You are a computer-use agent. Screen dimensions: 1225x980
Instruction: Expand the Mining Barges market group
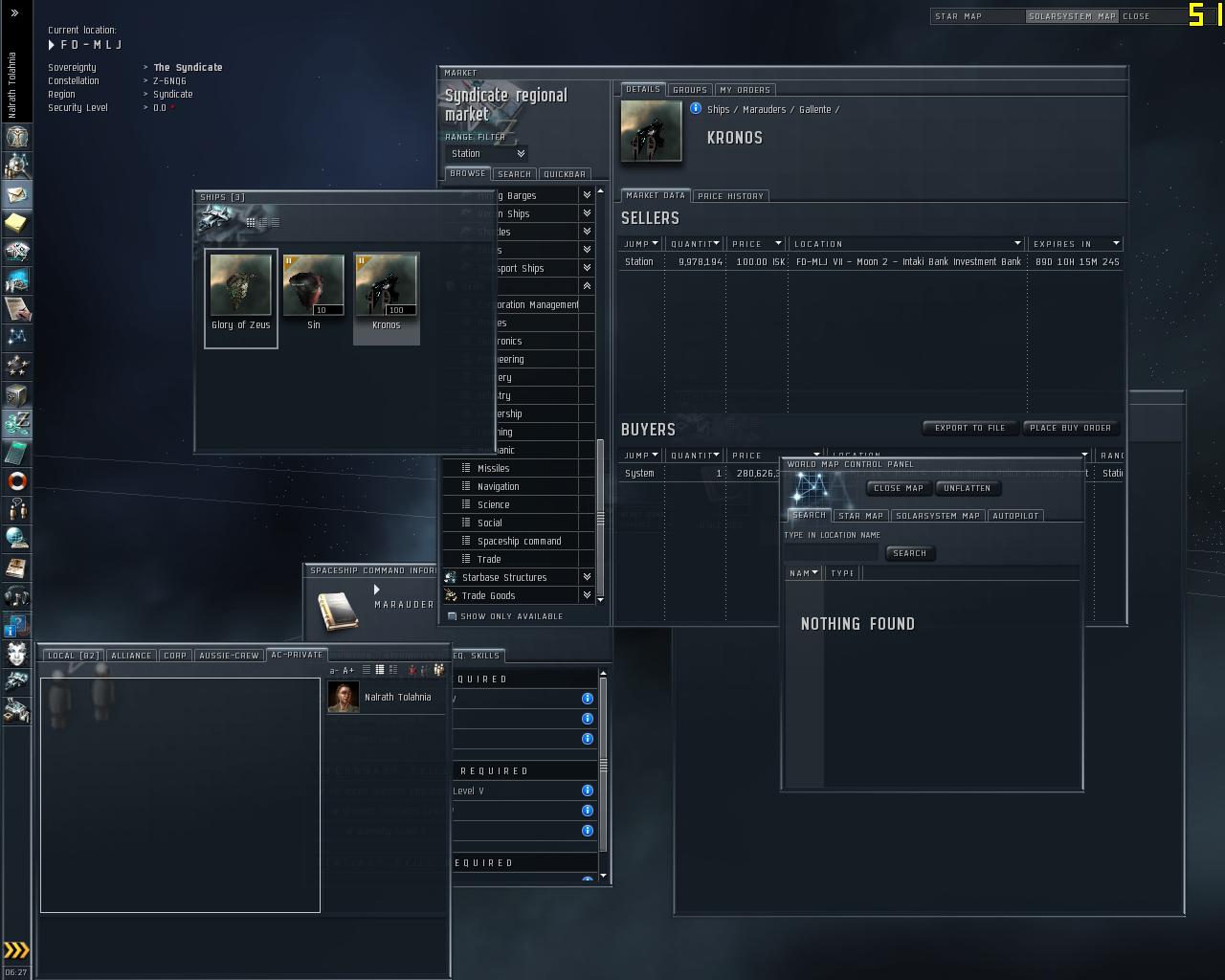(x=587, y=195)
